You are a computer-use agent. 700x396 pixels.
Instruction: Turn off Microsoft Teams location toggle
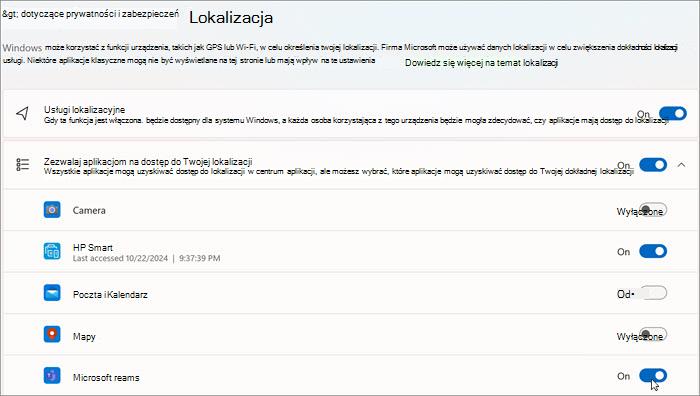click(x=653, y=376)
